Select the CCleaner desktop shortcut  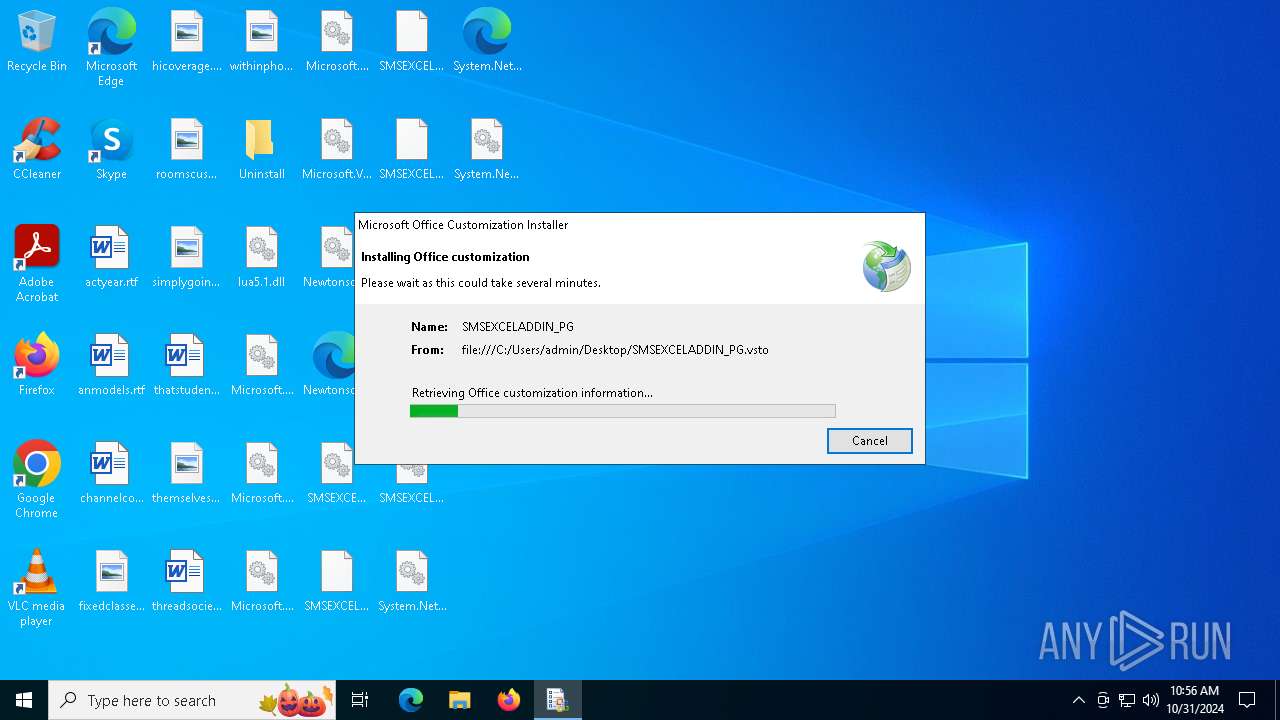click(x=37, y=150)
